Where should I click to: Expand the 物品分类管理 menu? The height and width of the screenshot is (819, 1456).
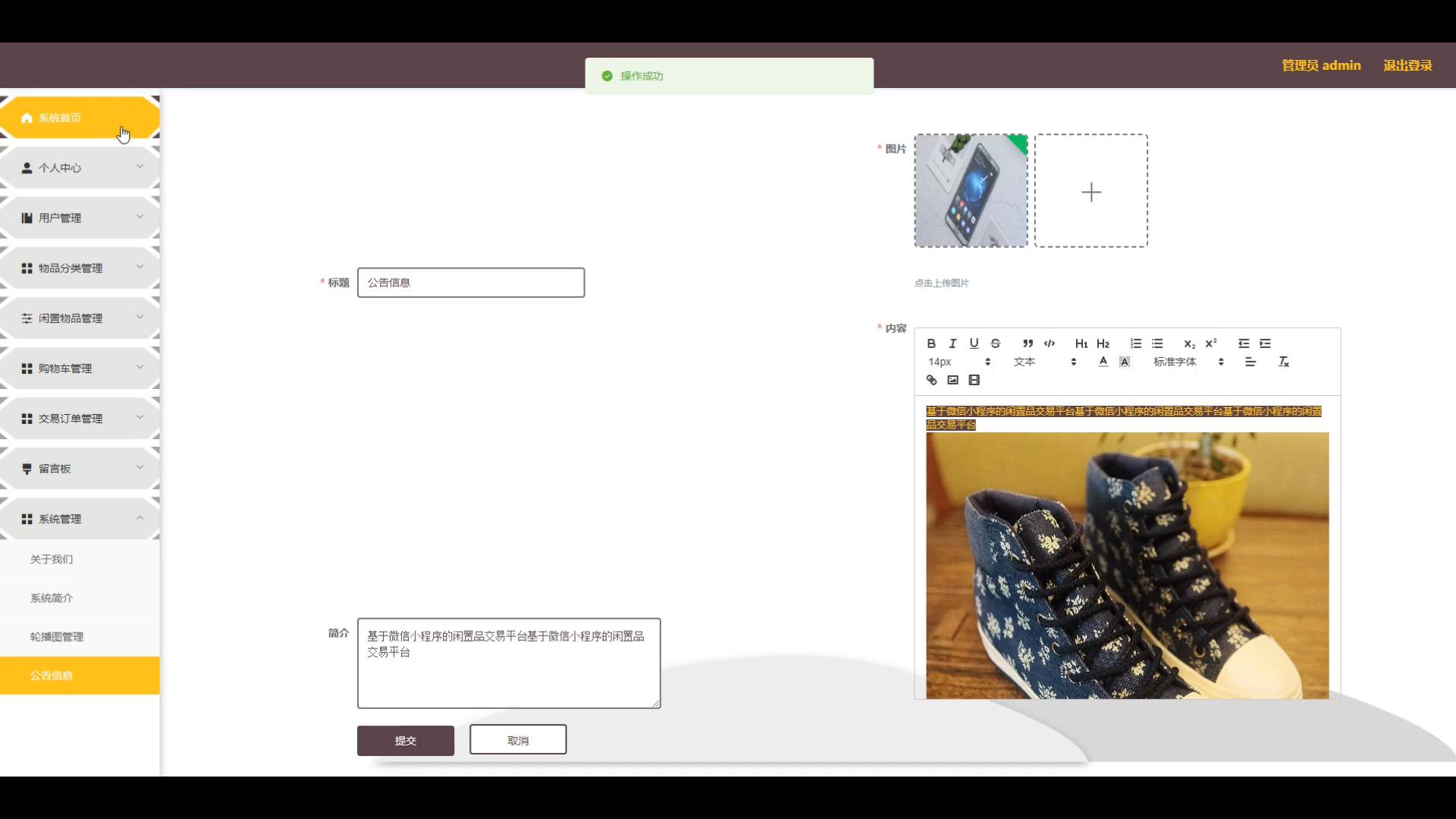tap(80, 268)
